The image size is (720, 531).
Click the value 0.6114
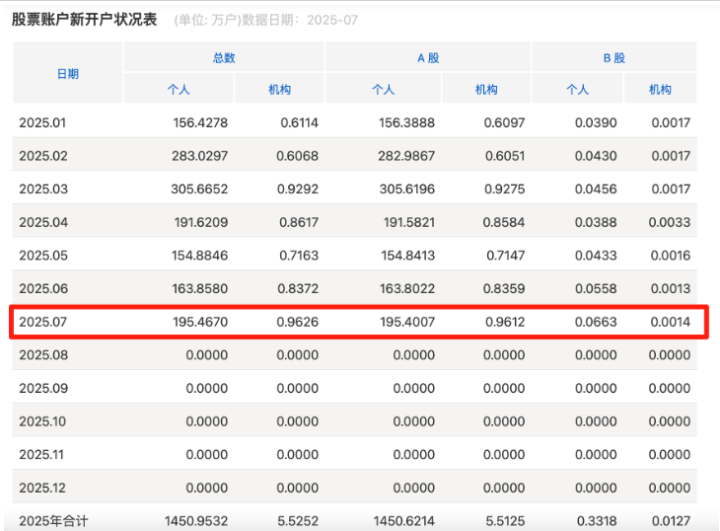click(x=299, y=123)
